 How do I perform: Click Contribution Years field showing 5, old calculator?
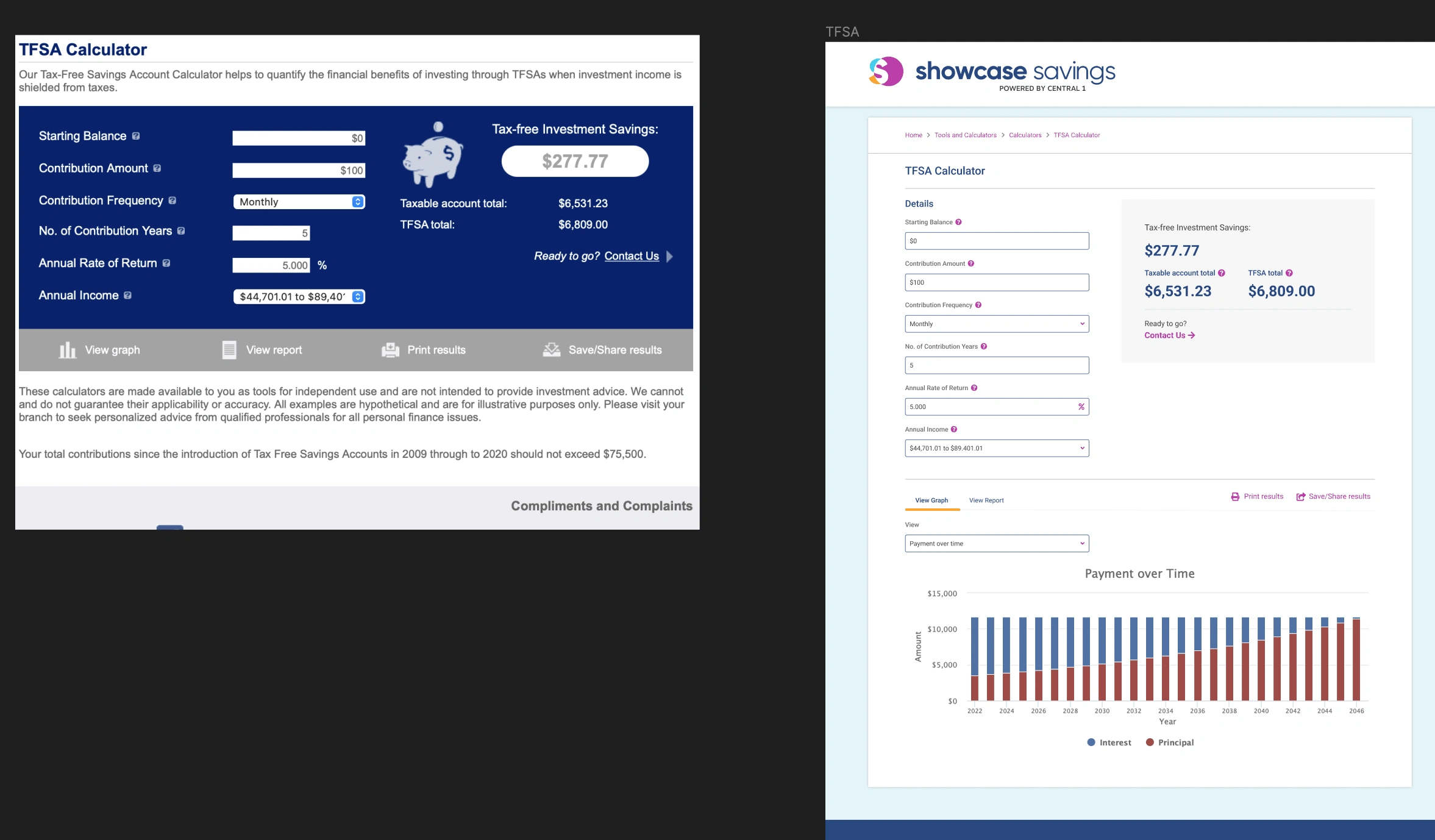pos(271,233)
